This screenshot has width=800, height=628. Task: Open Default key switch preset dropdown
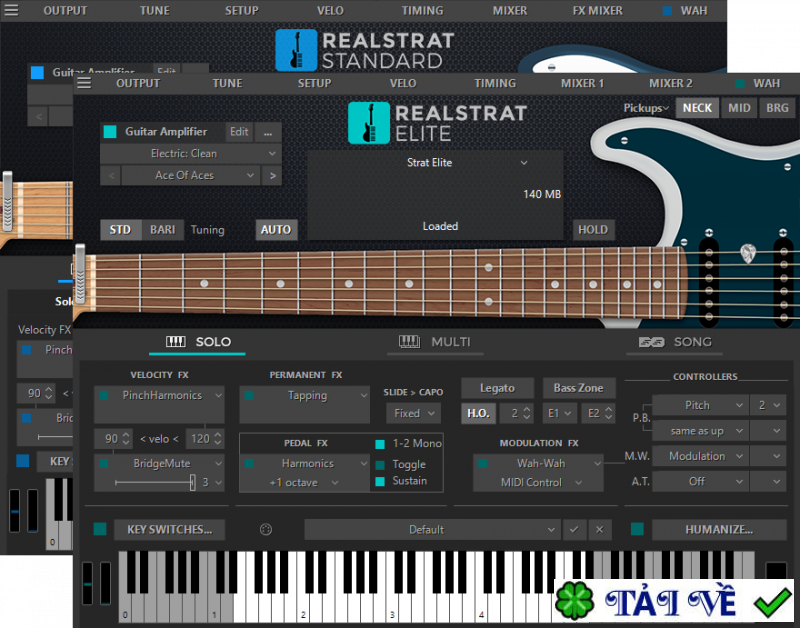(433, 530)
